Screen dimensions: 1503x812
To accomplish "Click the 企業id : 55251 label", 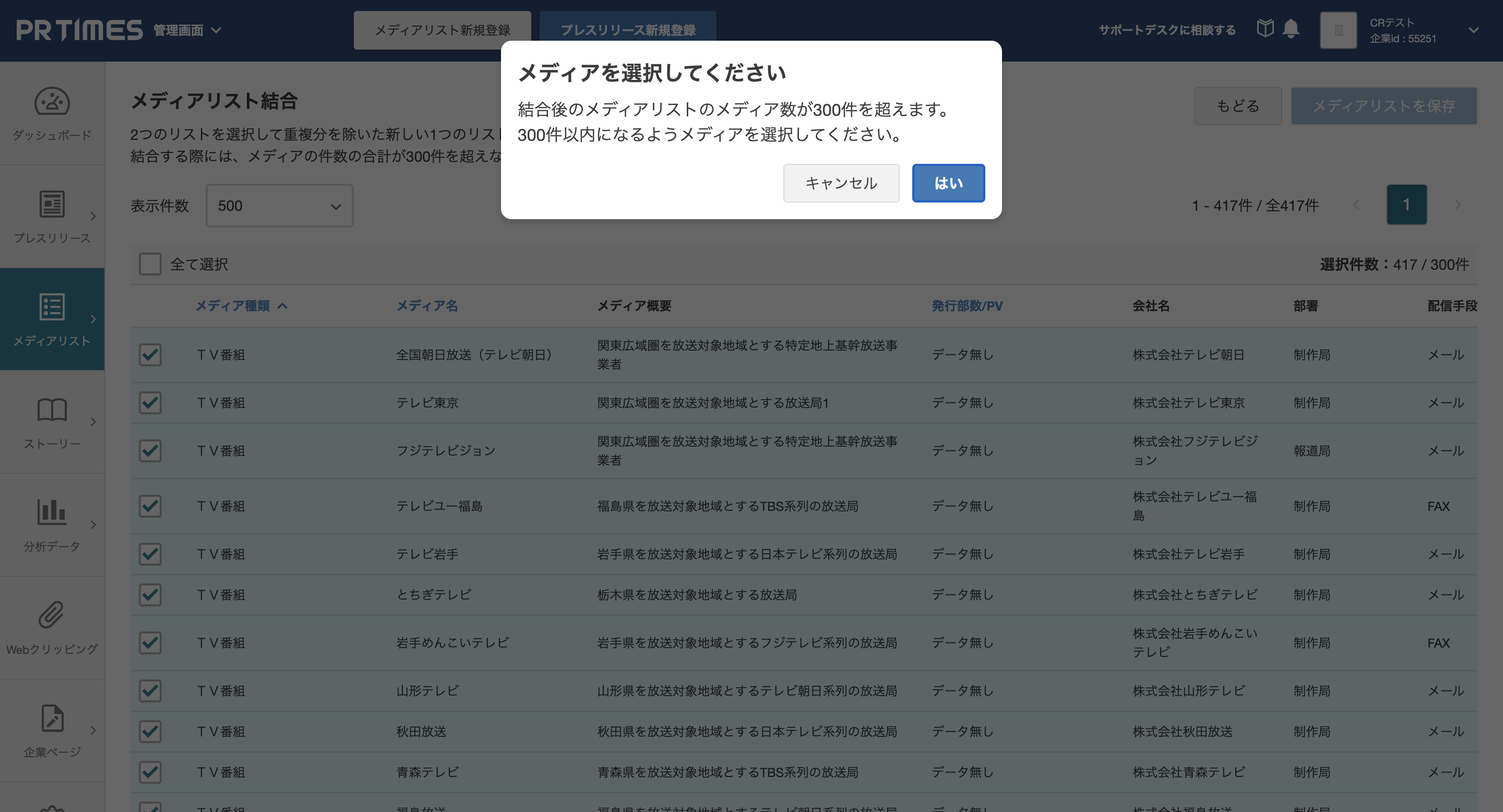I will (x=1403, y=39).
